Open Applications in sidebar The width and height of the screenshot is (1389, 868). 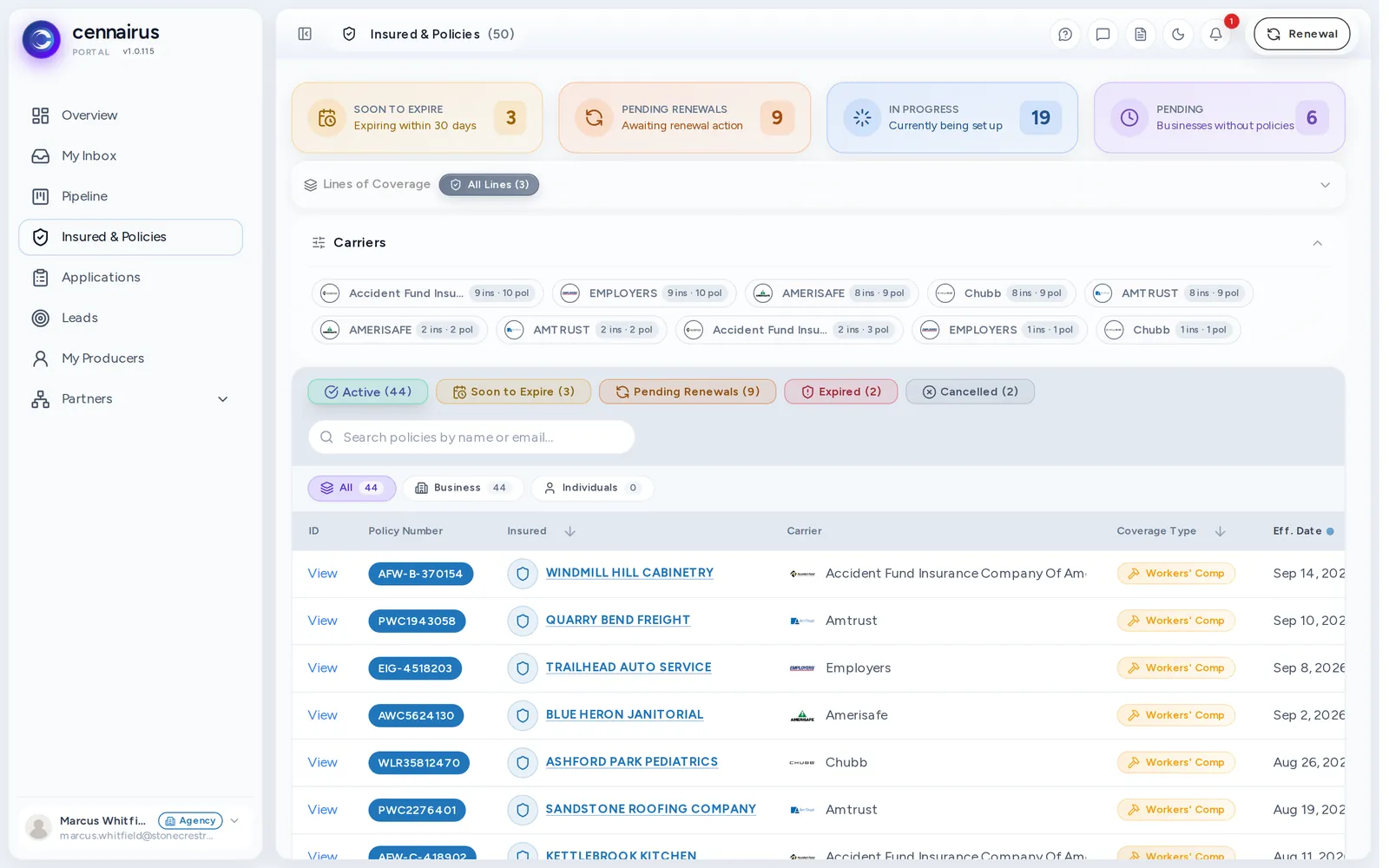130,278
